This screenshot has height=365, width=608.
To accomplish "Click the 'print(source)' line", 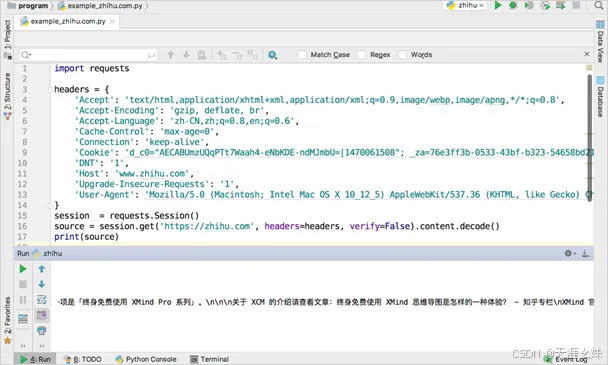I will click(x=86, y=237).
